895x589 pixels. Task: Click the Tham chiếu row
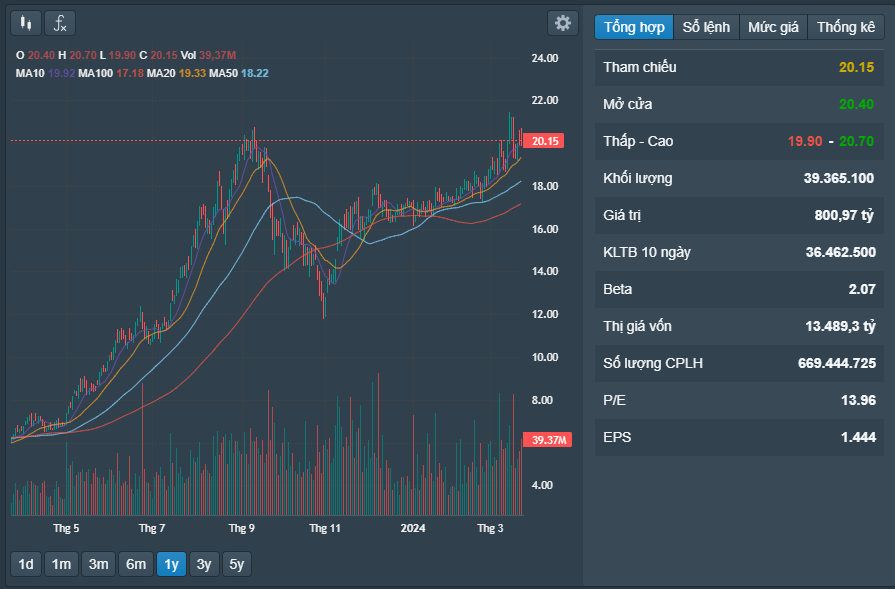pyautogui.click(x=739, y=67)
